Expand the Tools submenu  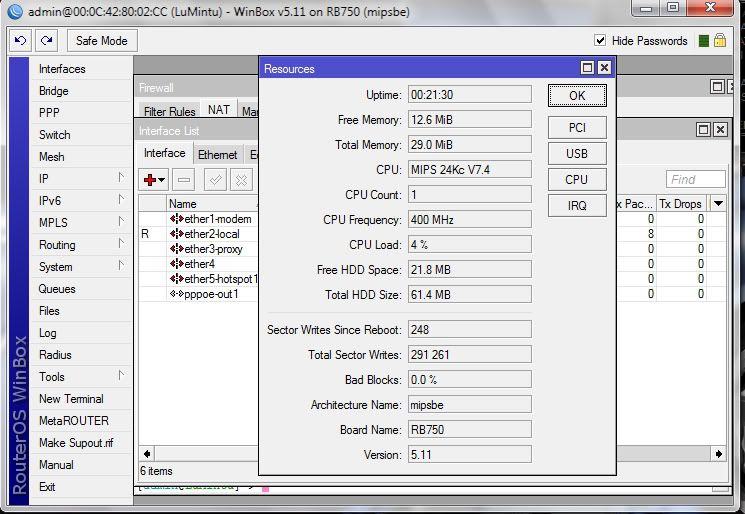point(81,377)
